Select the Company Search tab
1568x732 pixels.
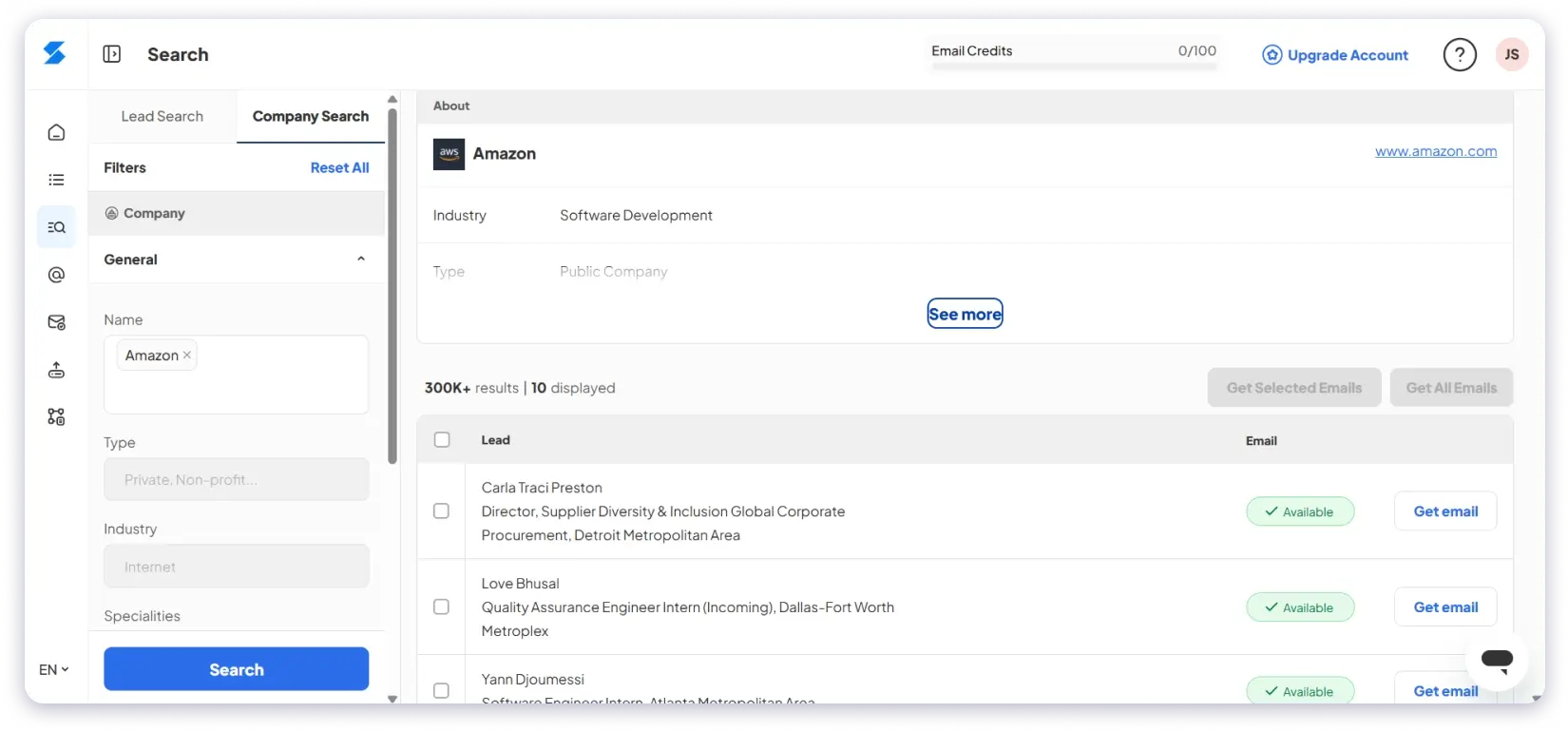[x=311, y=116]
